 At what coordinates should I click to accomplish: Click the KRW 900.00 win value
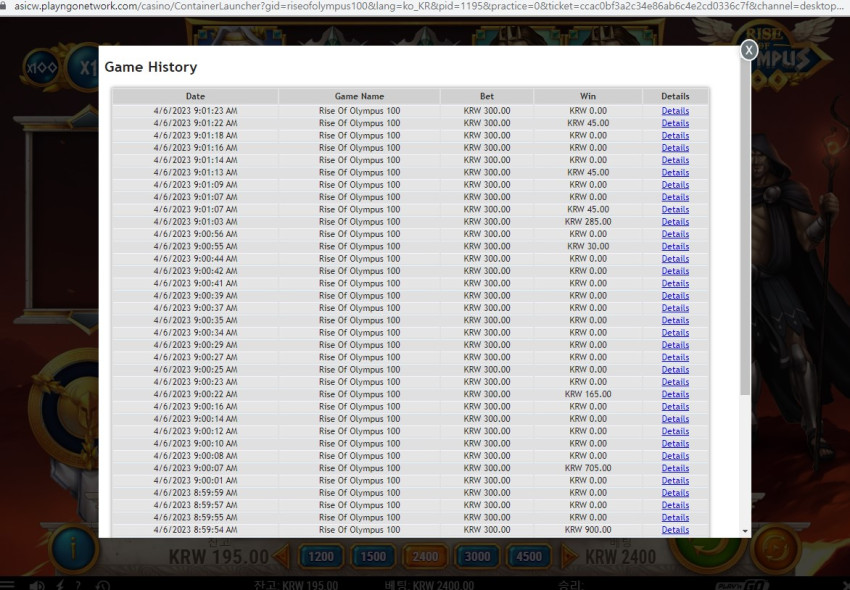click(x=588, y=530)
